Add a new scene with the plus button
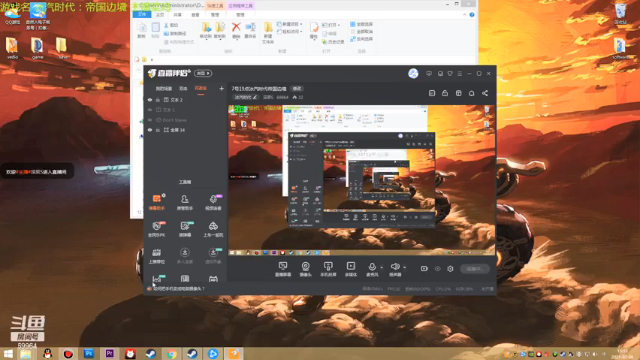640x360 pixels. pyautogui.click(x=222, y=88)
